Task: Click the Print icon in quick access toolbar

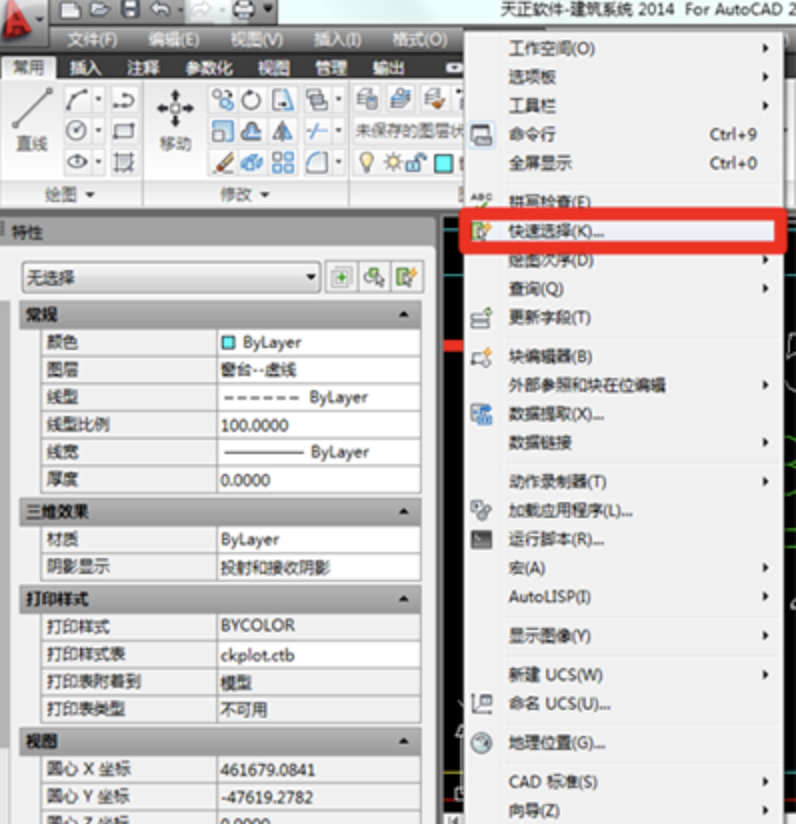Action: [244, 9]
